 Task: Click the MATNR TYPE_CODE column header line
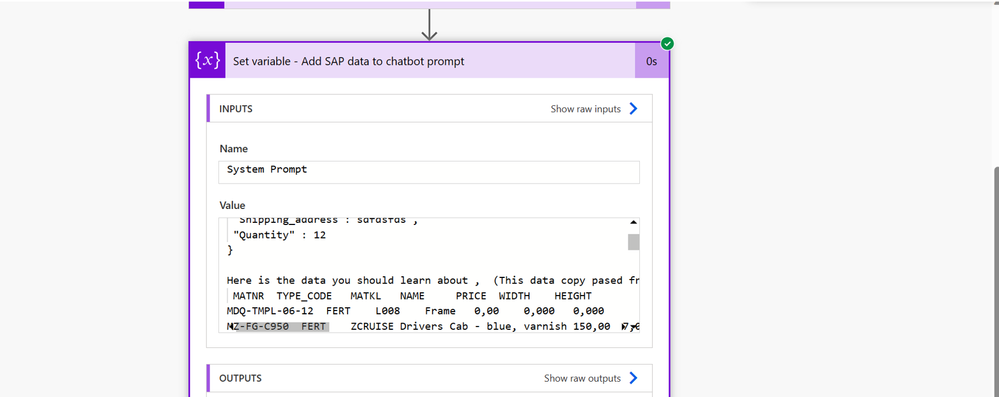[x=412, y=296]
